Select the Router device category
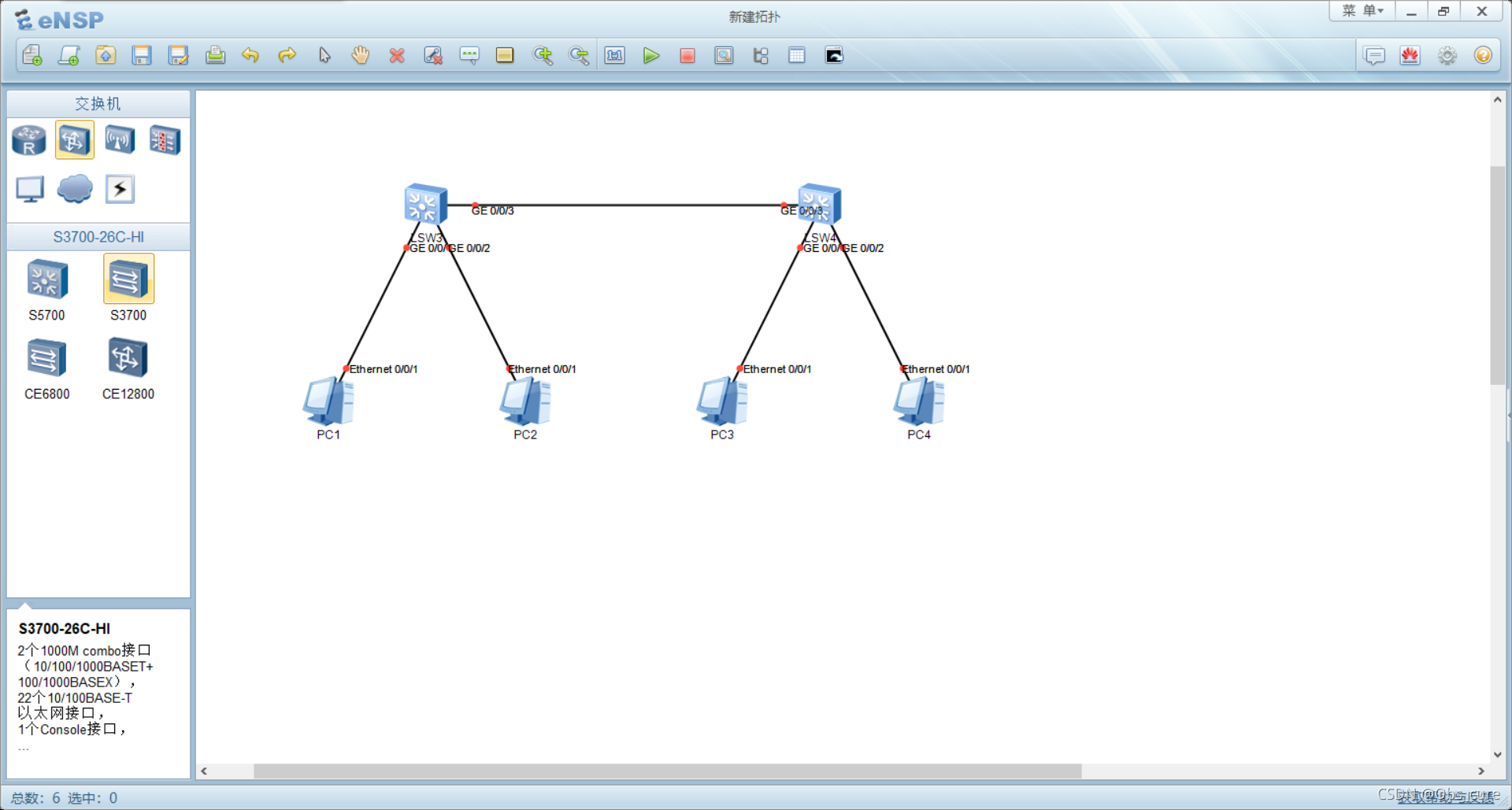The image size is (1512, 810). 29,141
